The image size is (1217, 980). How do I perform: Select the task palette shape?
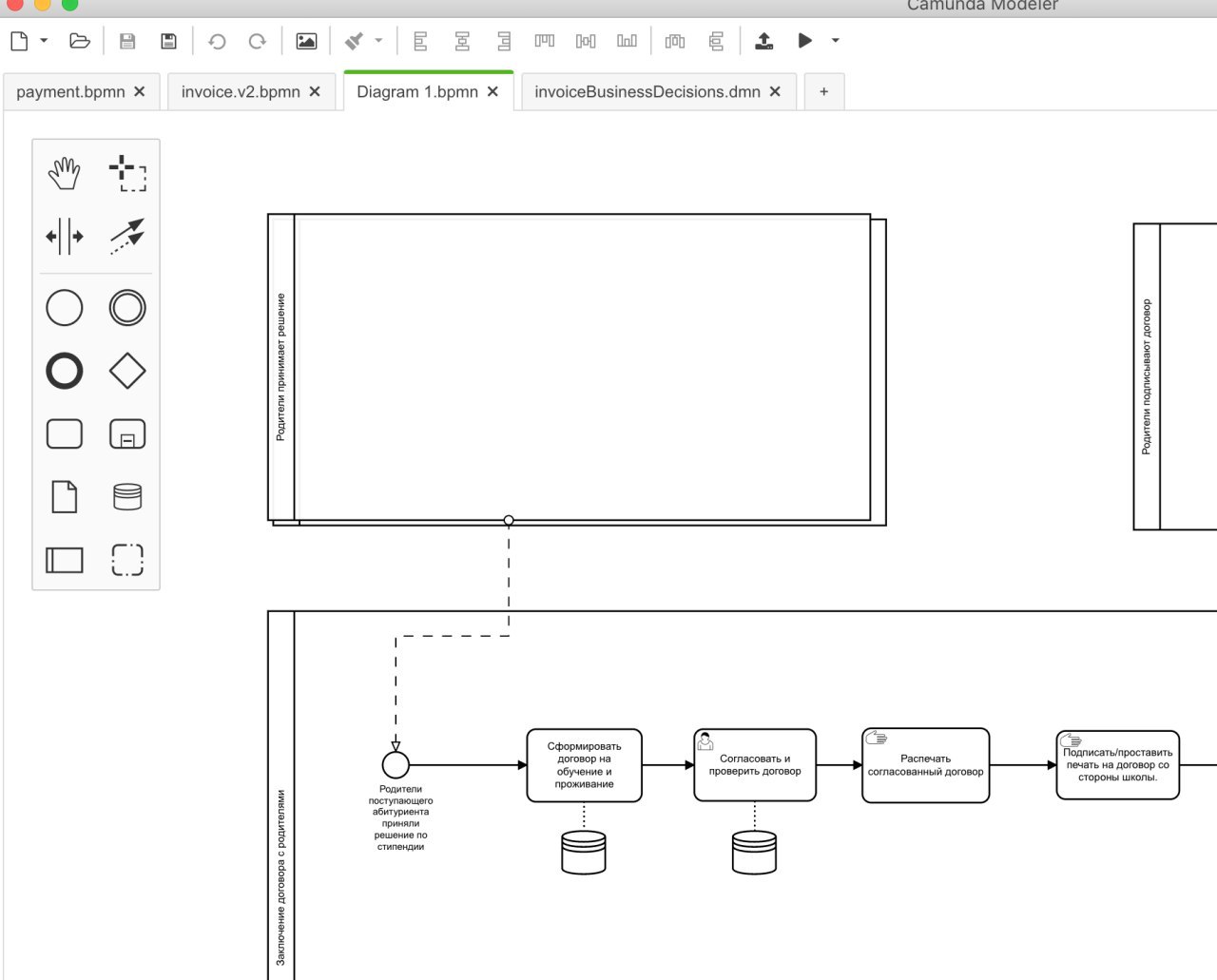pyautogui.click(x=65, y=433)
